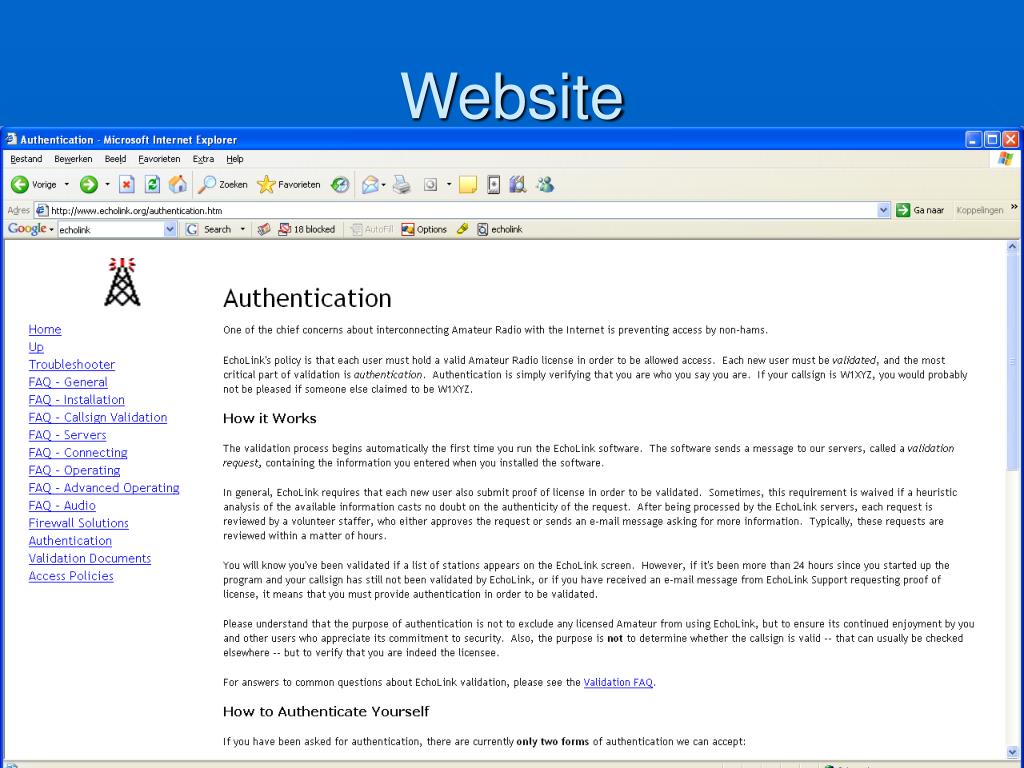Image resolution: width=1024 pixels, height=768 pixels.
Task: Open the Firewall Solutions link
Action: pos(78,523)
